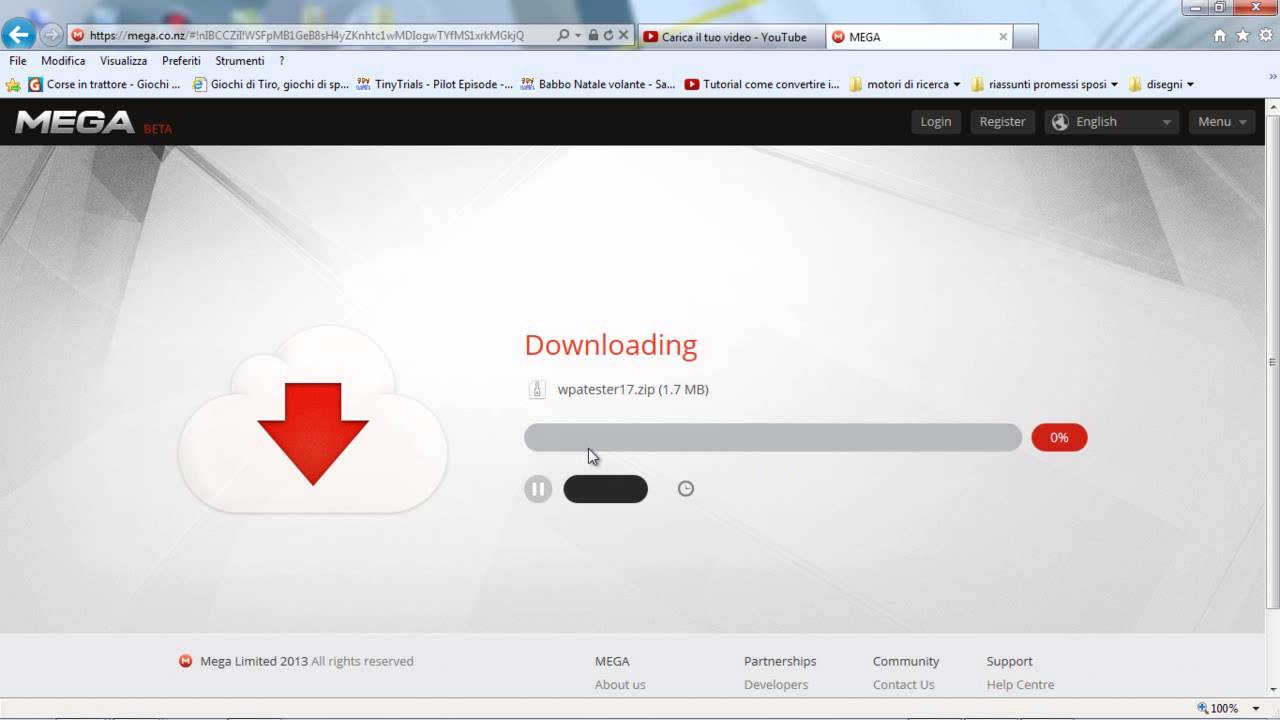Open Corse in trattore - Giochi bookmark
Screen dimensions: 1280x720
point(105,85)
